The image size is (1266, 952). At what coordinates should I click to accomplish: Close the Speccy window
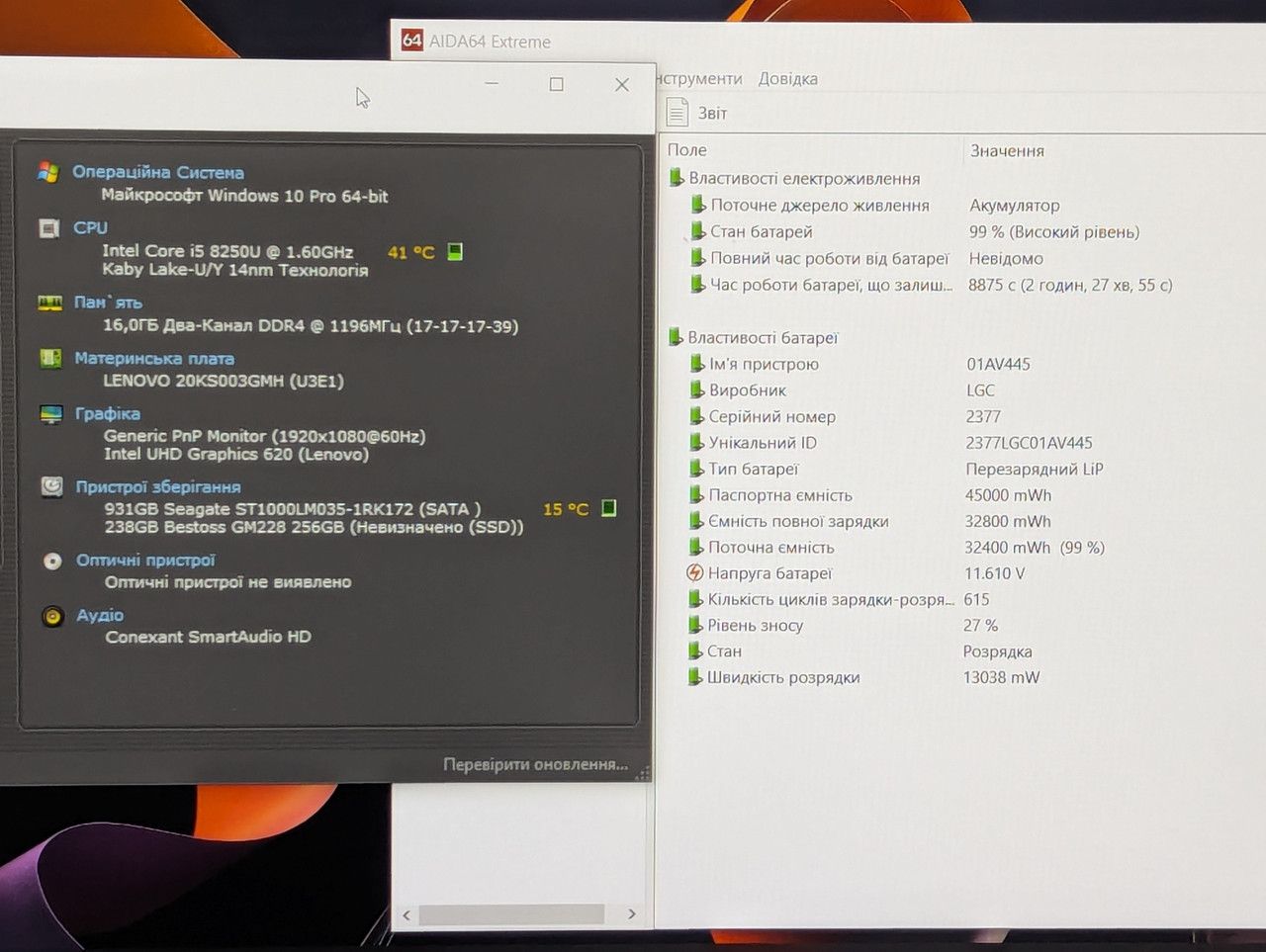point(622,85)
